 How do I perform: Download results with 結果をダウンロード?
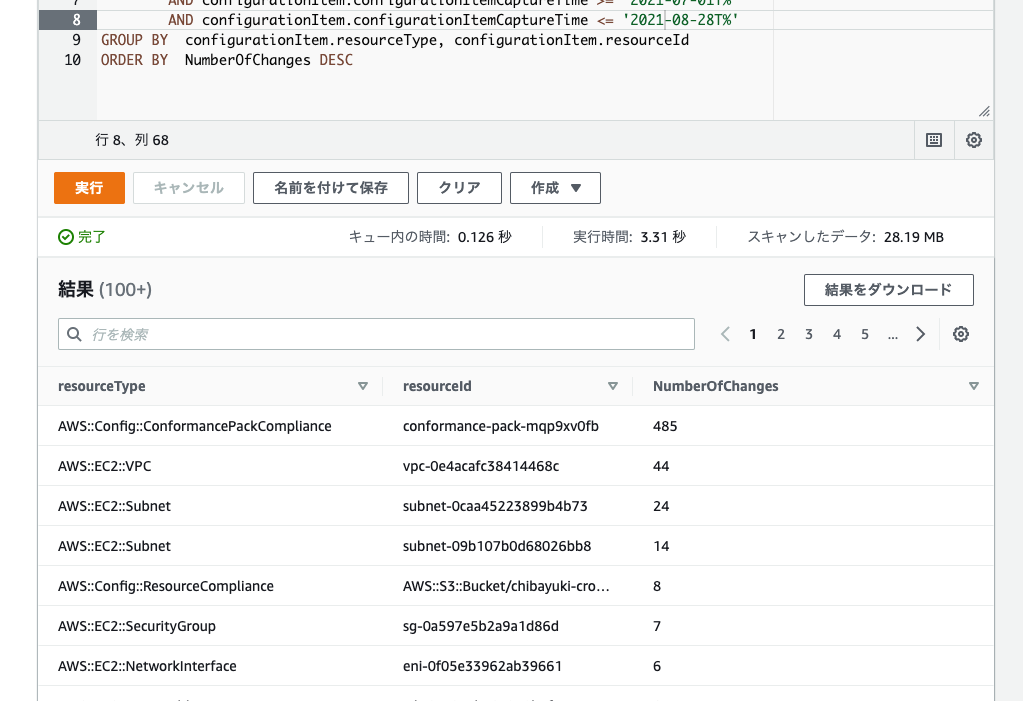click(889, 290)
